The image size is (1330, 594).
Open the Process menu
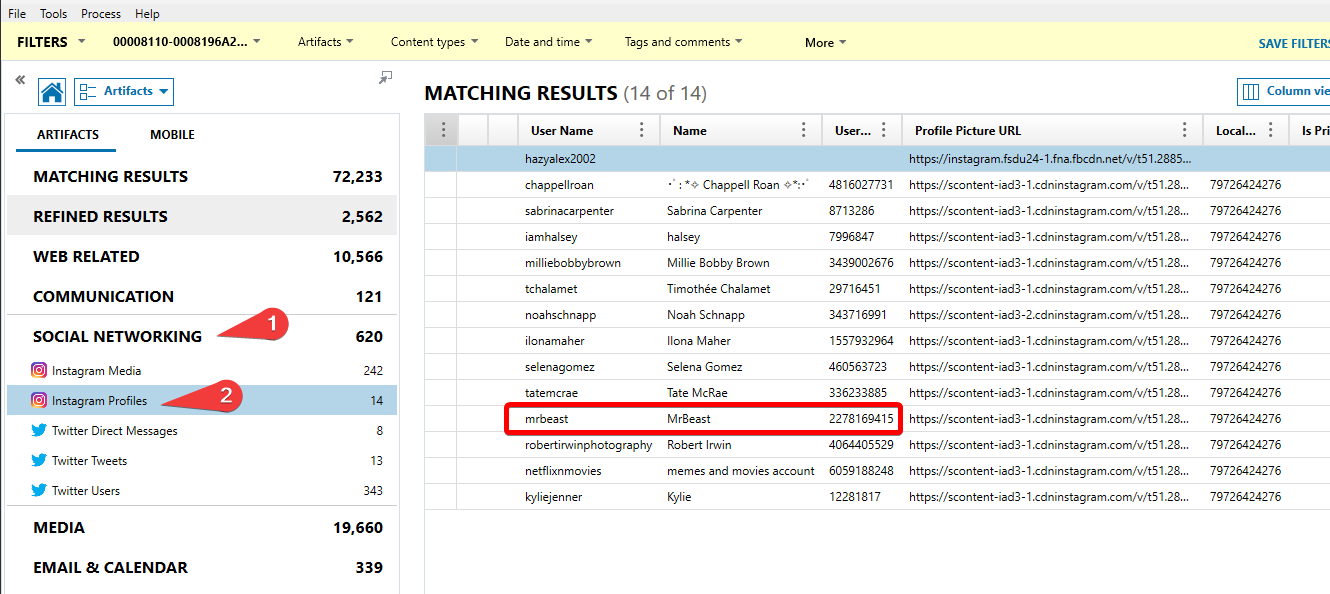(101, 14)
